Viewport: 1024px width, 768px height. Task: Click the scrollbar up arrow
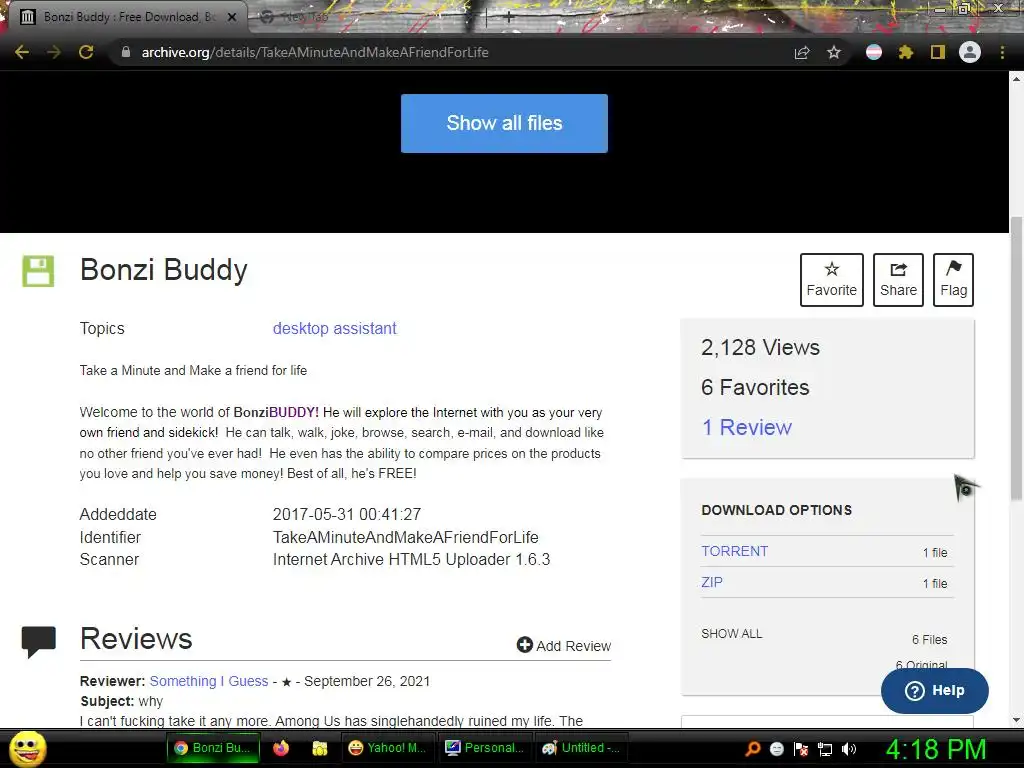coord(1016,79)
